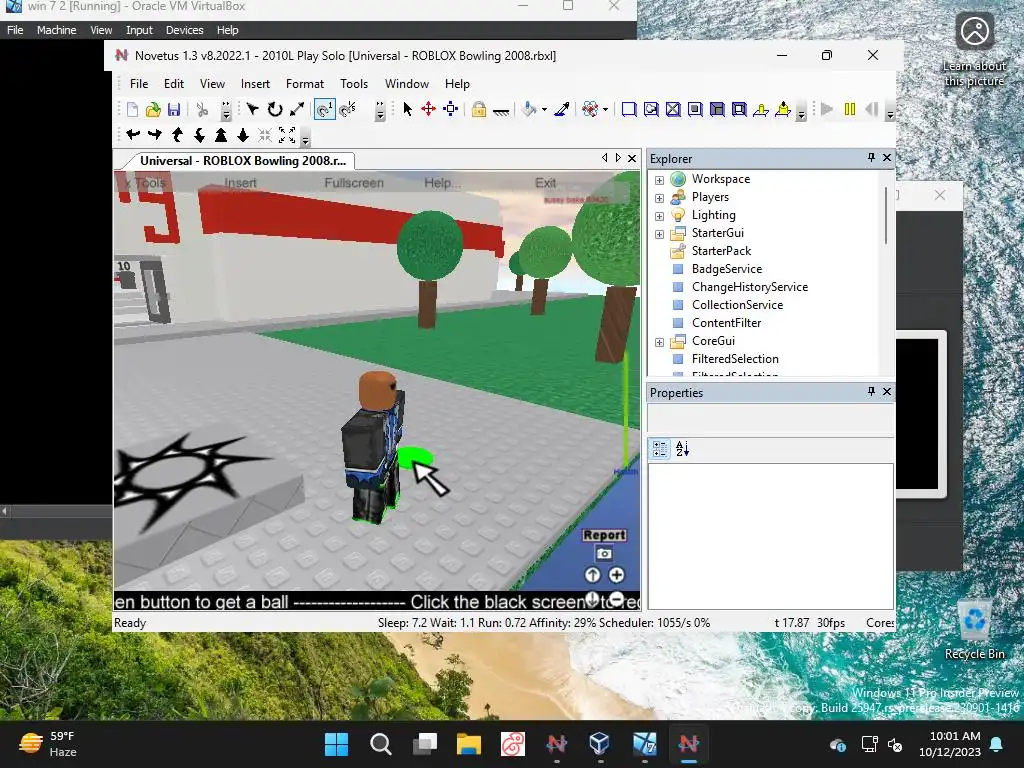1024x768 pixels.
Task: Open the Format menu
Action: [305, 84]
